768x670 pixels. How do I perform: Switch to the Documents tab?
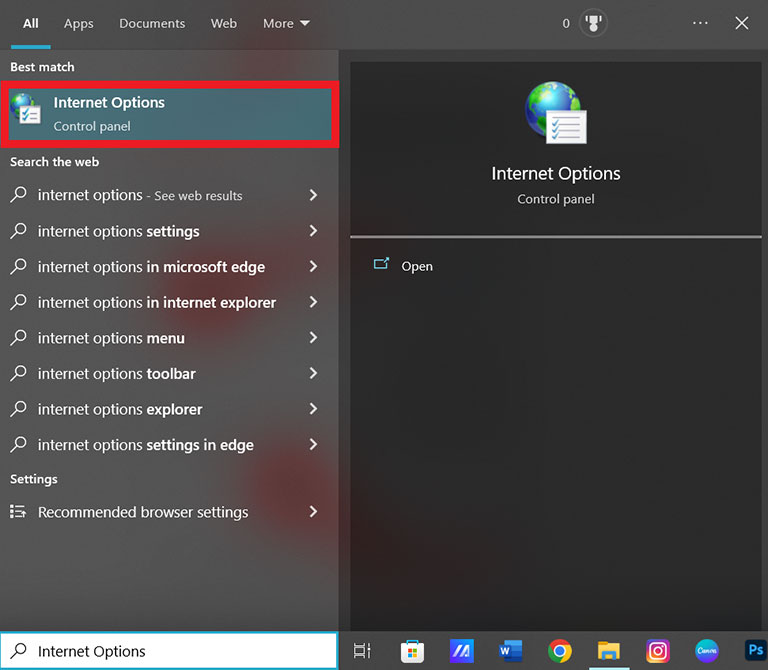click(152, 24)
